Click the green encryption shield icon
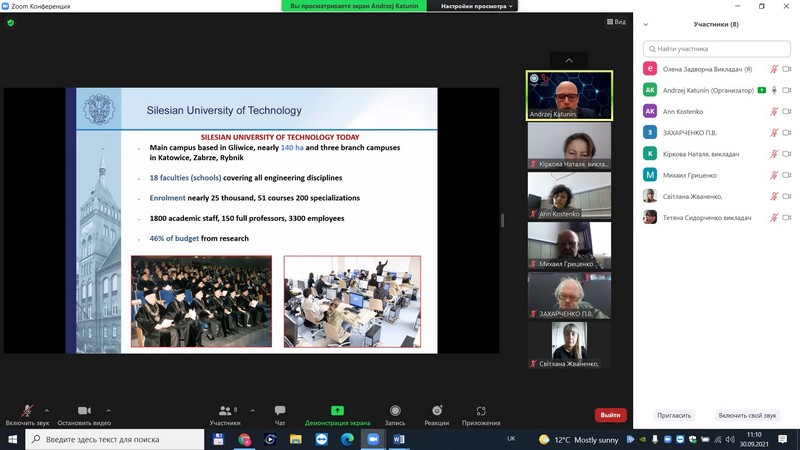This screenshot has width=800, height=450. pos(11,22)
